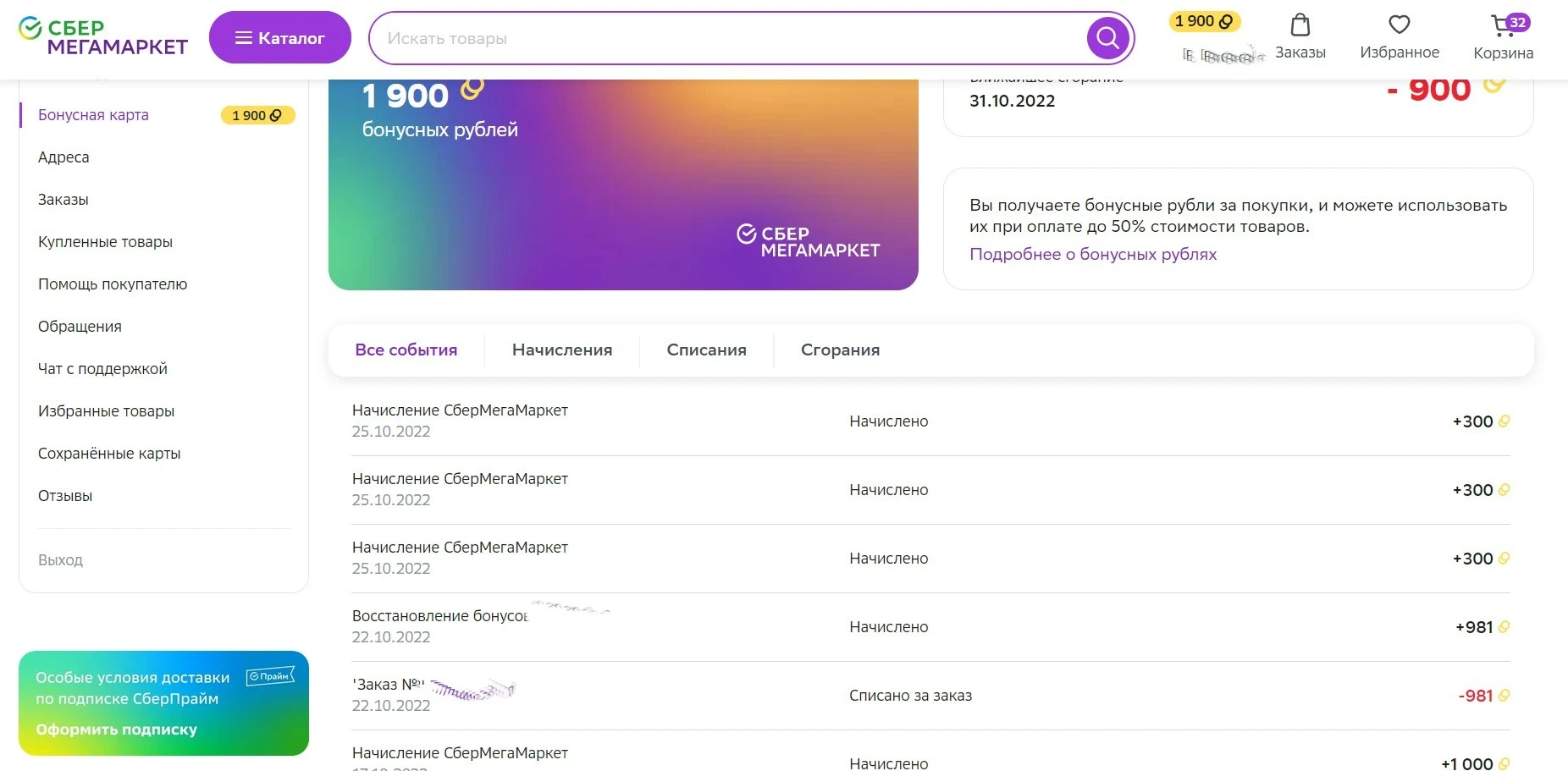Click the Заказ № entry dated 22.10.2022
The width and height of the screenshot is (1568, 771).
[x=930, y=696]
